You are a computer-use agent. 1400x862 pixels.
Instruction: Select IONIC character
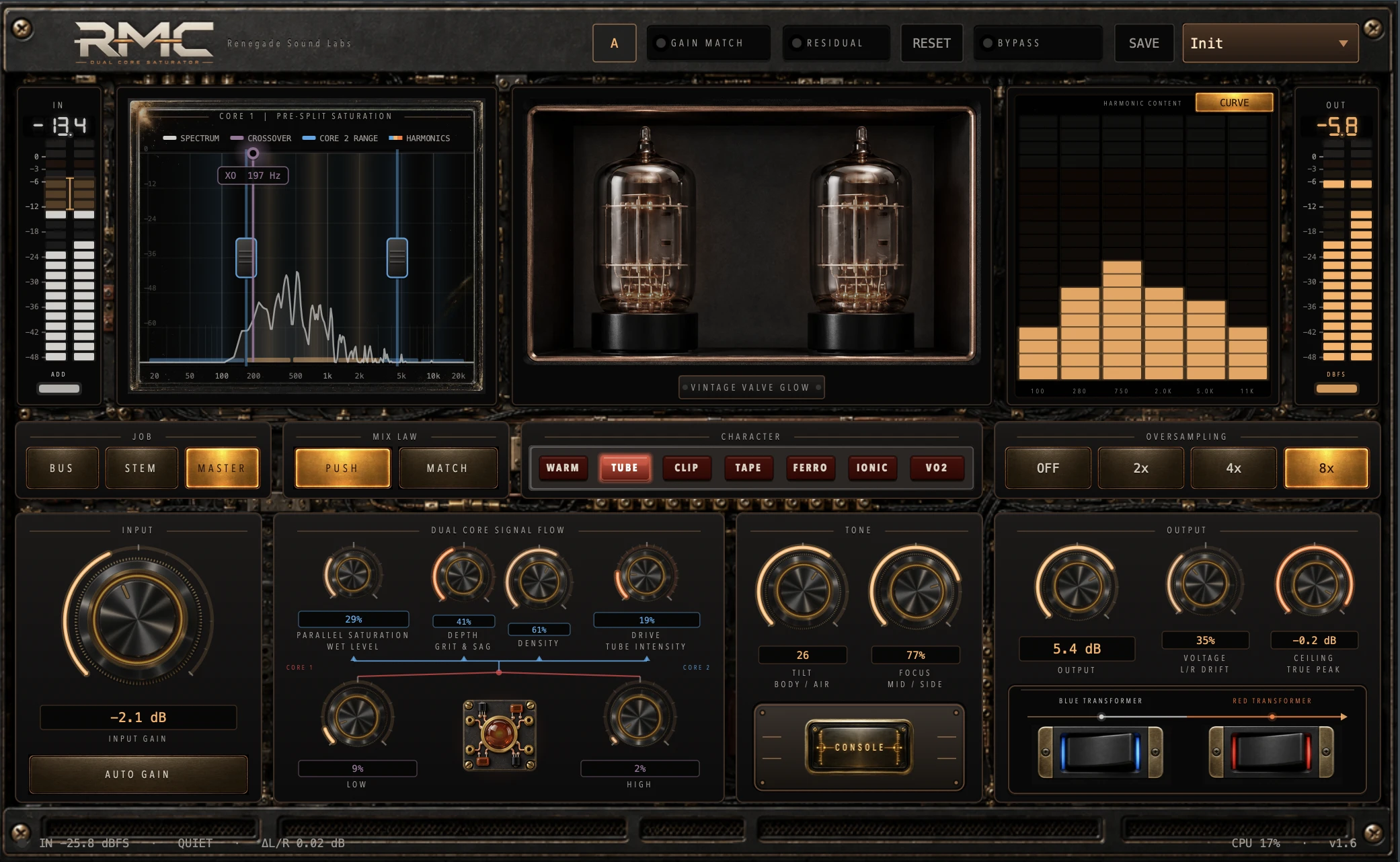click(x=872, y=467)
